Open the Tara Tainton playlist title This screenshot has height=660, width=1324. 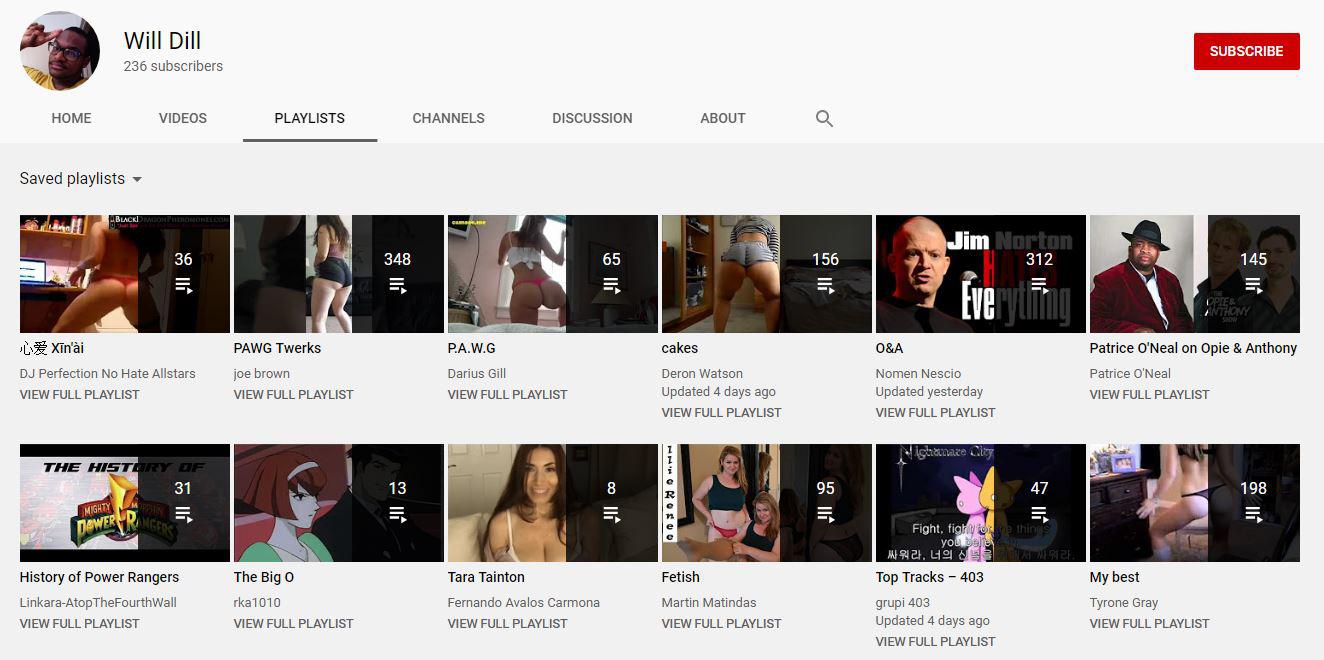tap(486, 577)
